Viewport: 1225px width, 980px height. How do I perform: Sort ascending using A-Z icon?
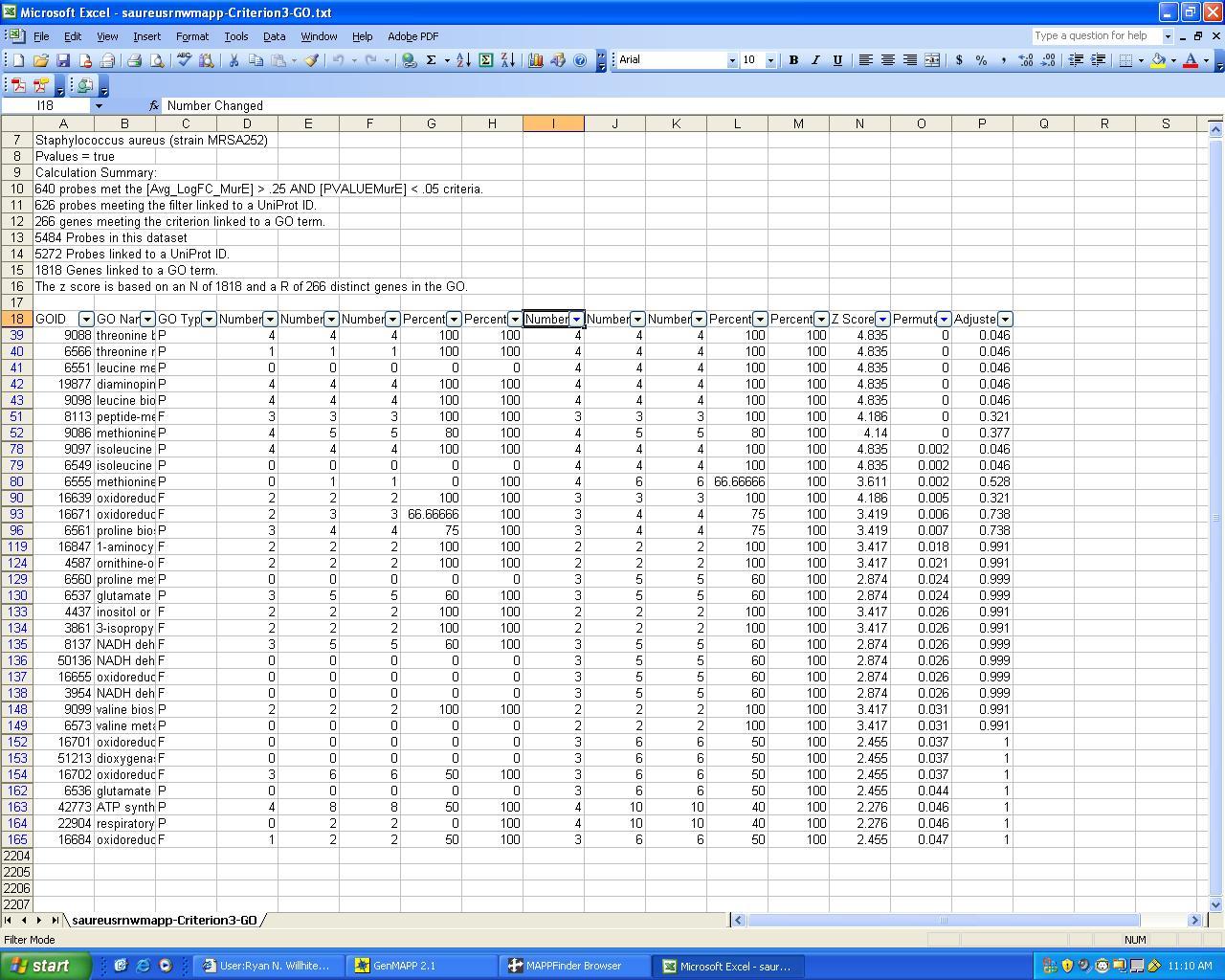tap(463, 60)
